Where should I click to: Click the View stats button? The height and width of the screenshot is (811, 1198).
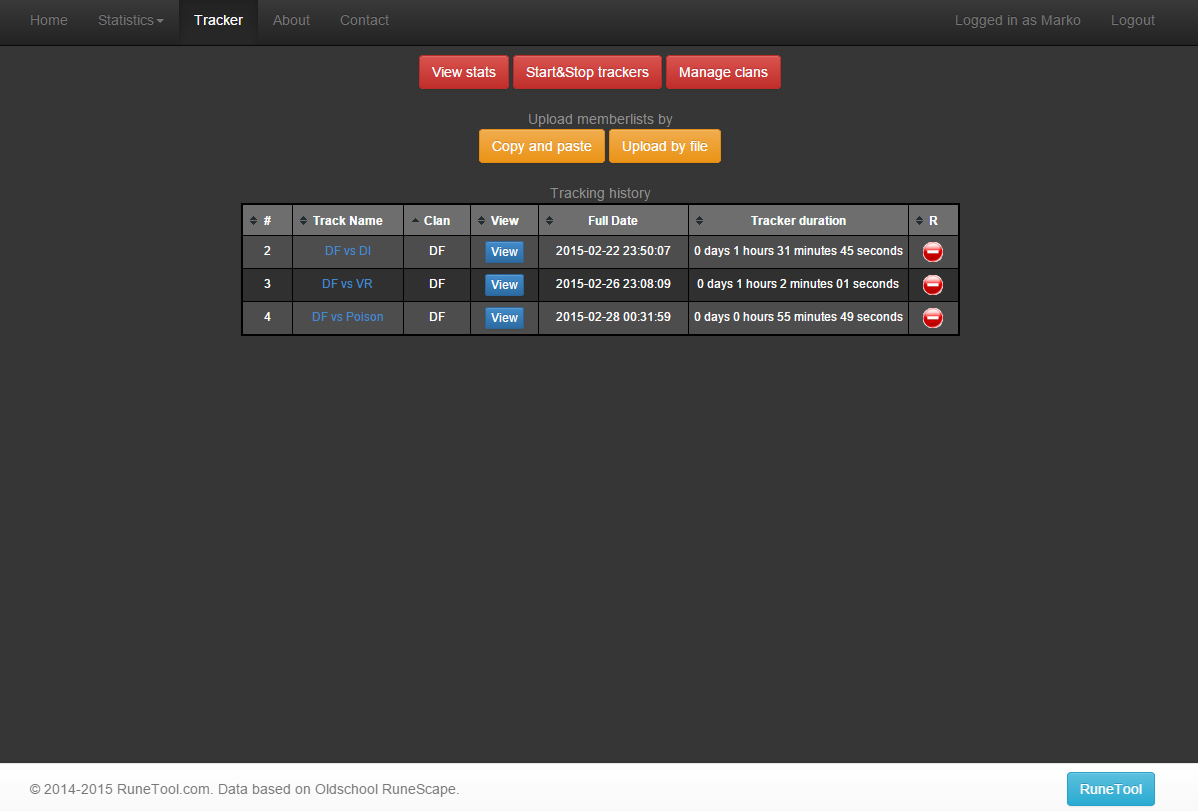coord(464,72)
